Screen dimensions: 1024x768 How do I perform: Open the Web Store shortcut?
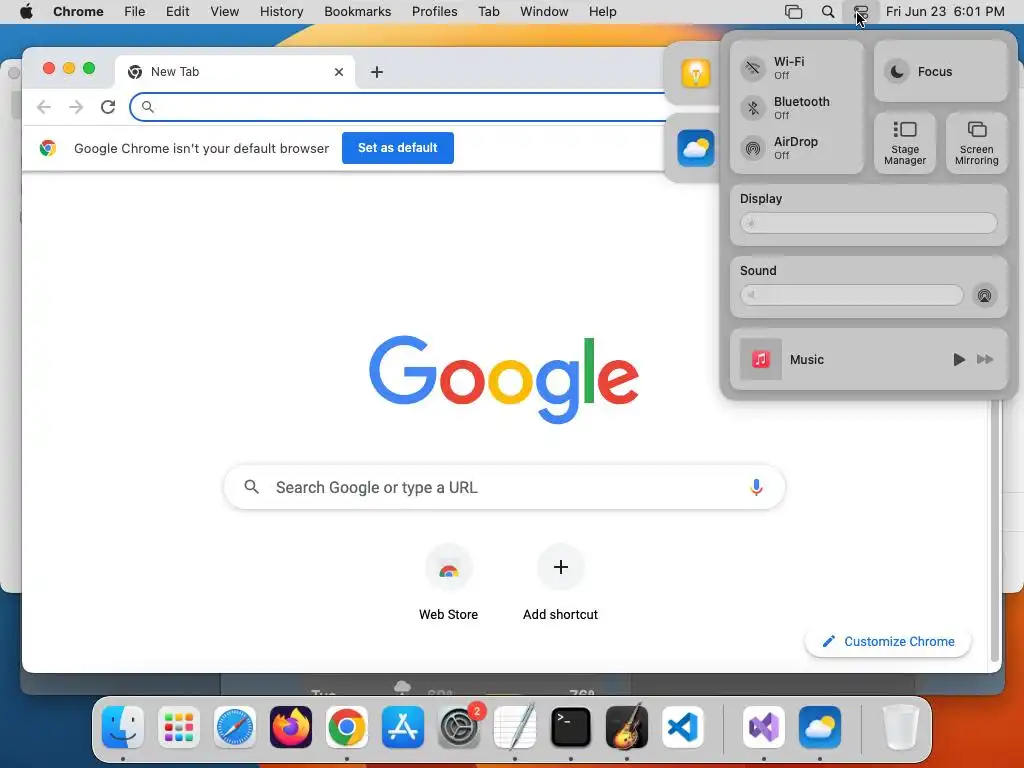point(449,583)
